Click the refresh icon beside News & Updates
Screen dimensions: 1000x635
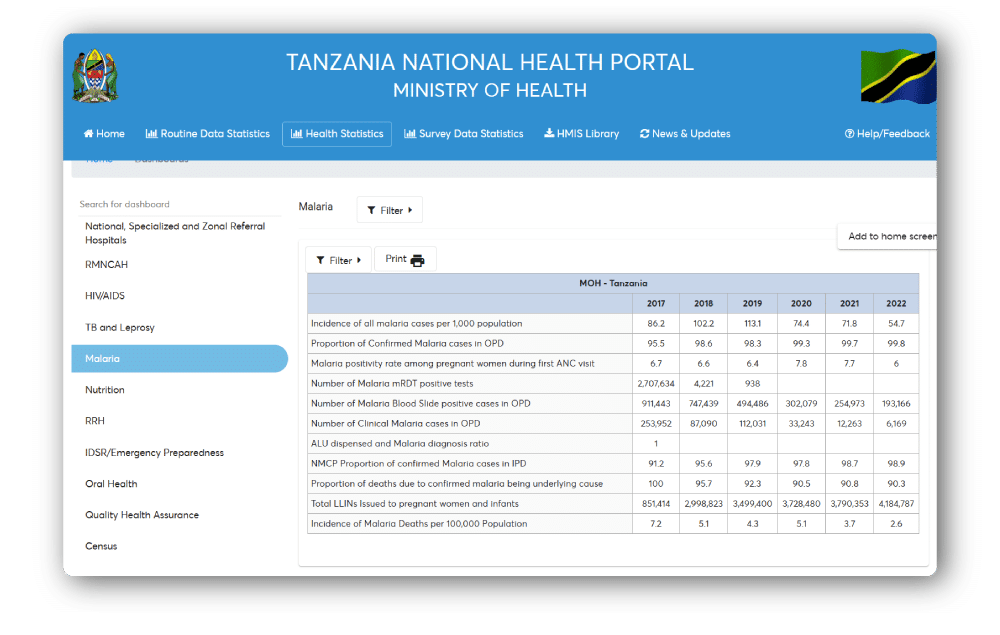644,133
